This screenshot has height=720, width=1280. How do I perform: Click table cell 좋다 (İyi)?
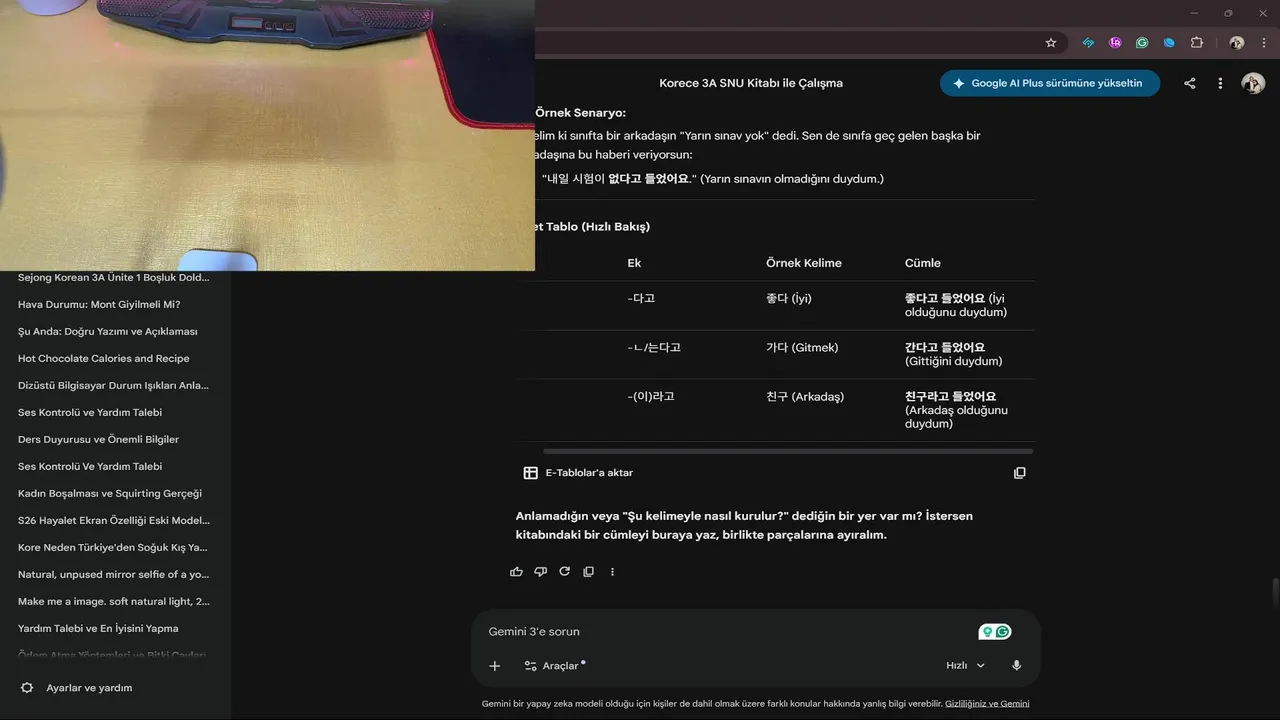(x=789, y=298)
